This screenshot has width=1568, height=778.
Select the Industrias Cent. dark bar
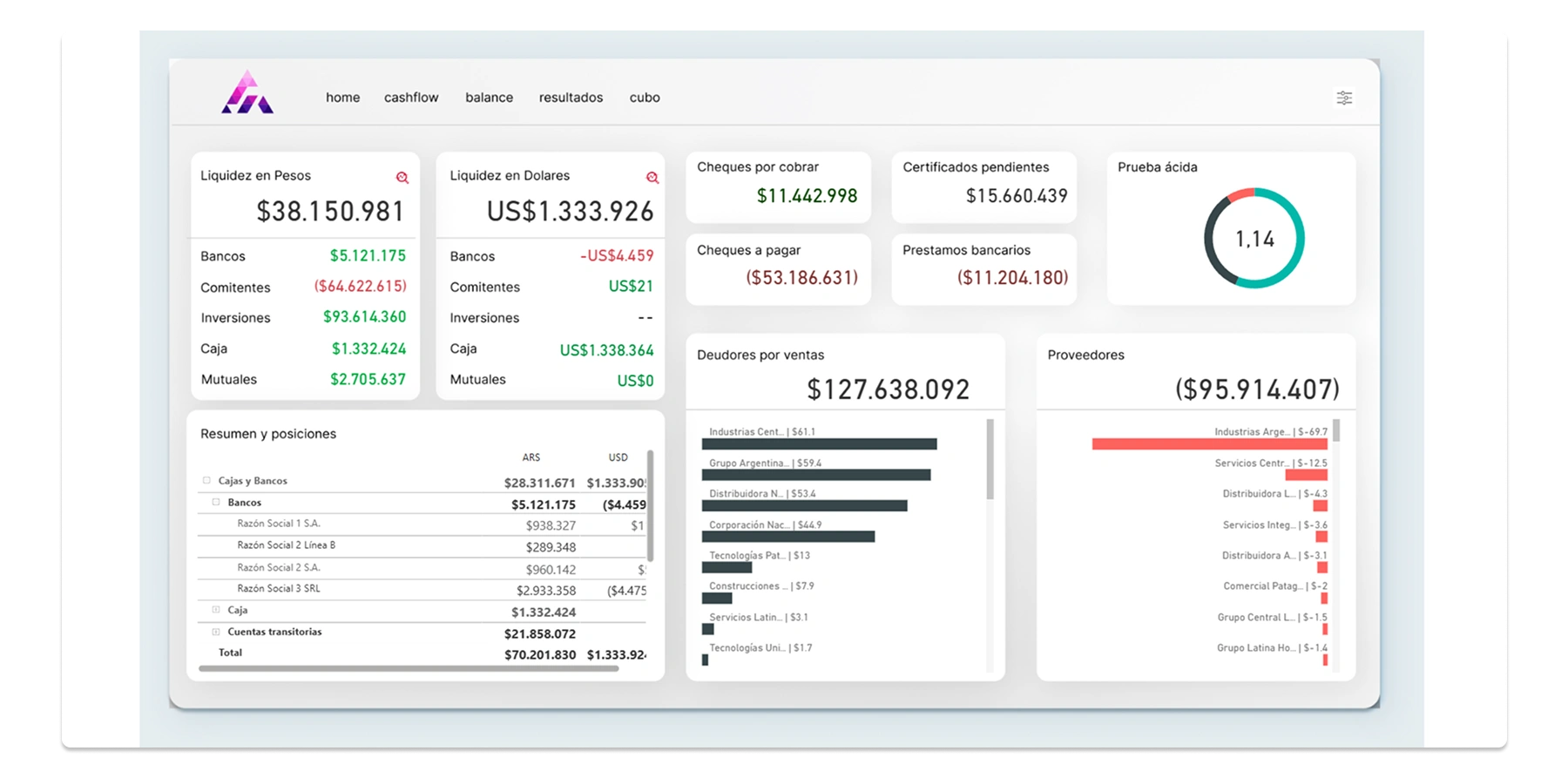[x=819, y=444]
